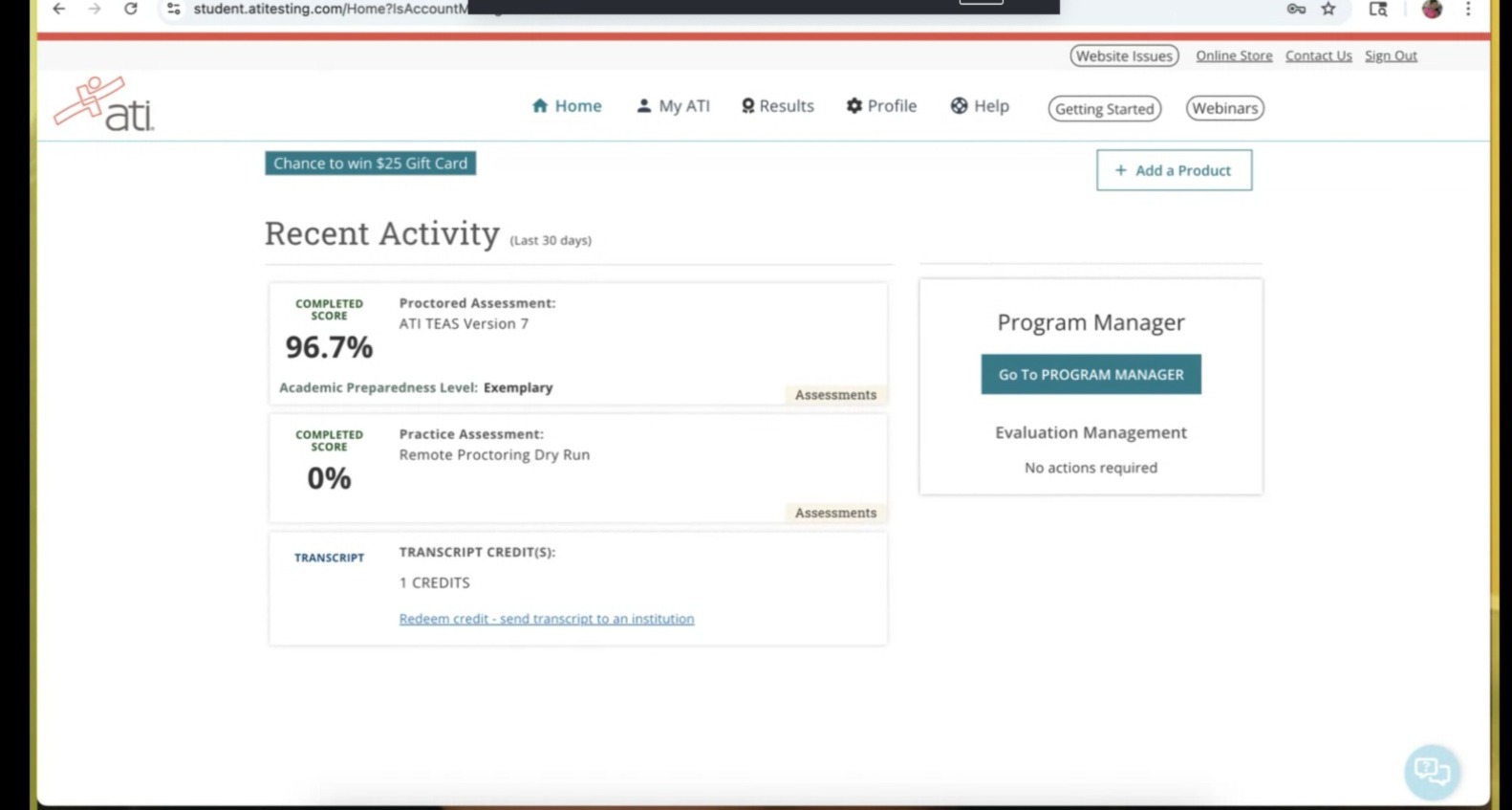
Task: Click Academic Preparedness Level Exemplary text
Action: (416, 387)
